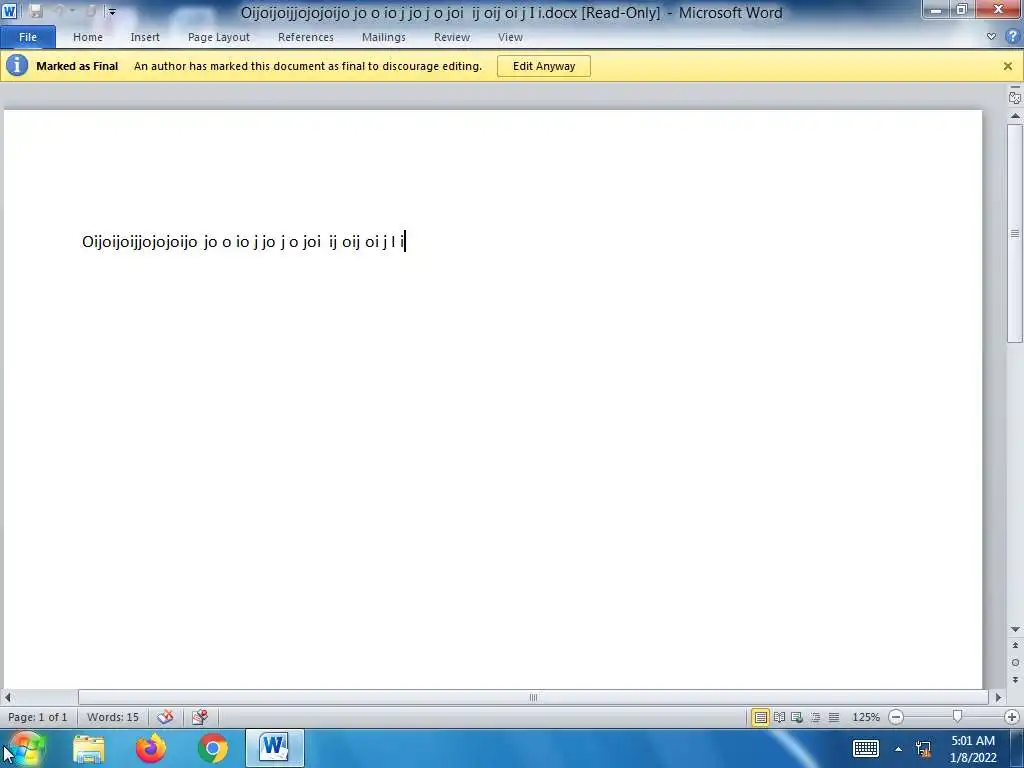This screenshot has height=768, width=1024.
Task: Switch to Web Layout view
Action: (x=797, y=717)
